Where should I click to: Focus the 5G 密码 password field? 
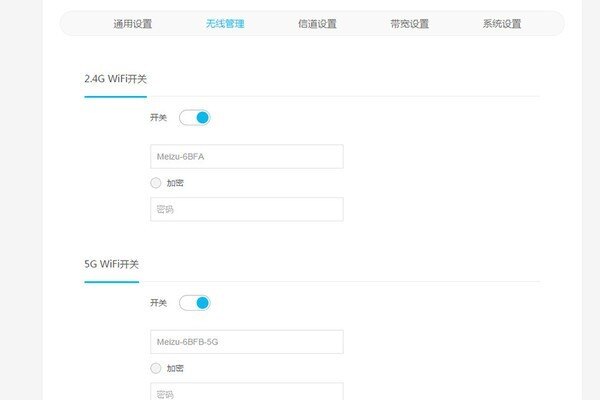click(246, 392)
